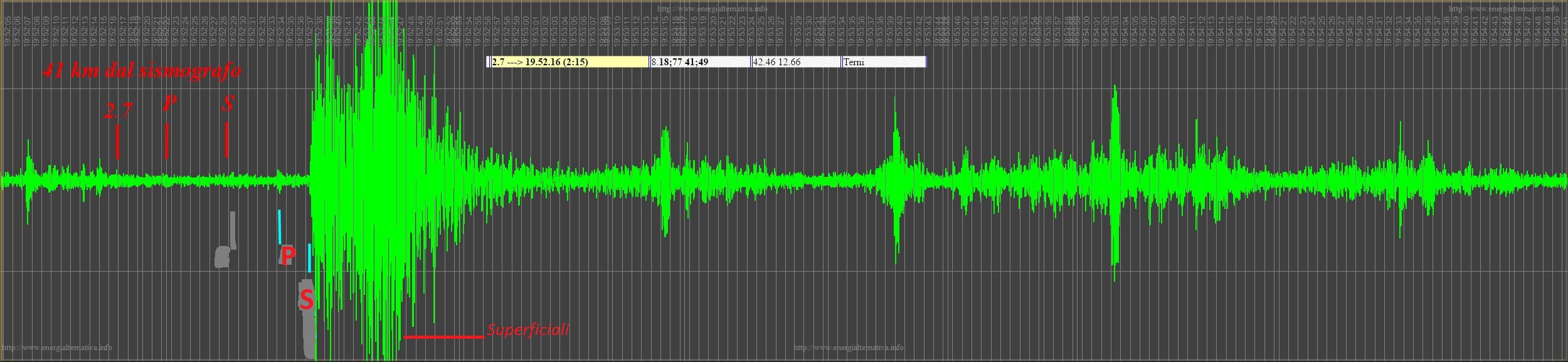Click the time label 19:53:20

tap(712, 31)
